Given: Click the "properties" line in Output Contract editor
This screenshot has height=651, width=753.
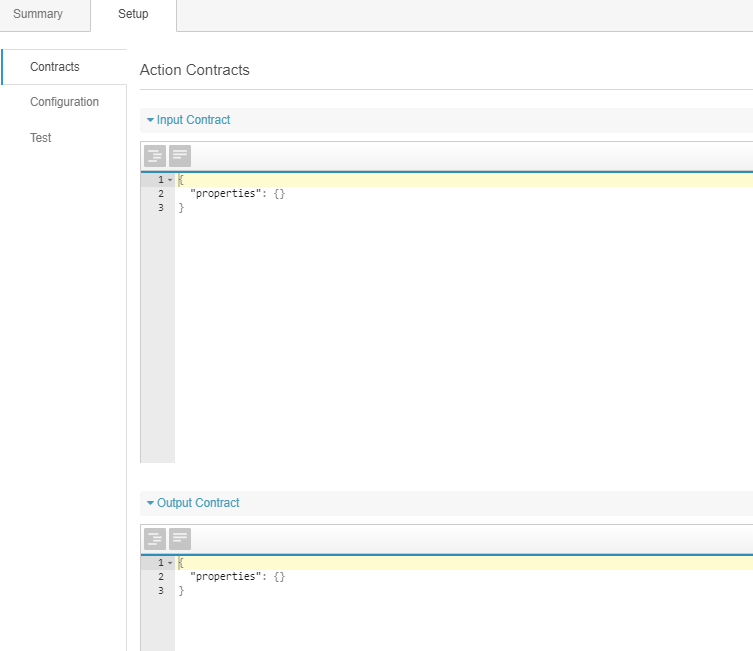Looking at the screenshot, I should pos(238,577).
